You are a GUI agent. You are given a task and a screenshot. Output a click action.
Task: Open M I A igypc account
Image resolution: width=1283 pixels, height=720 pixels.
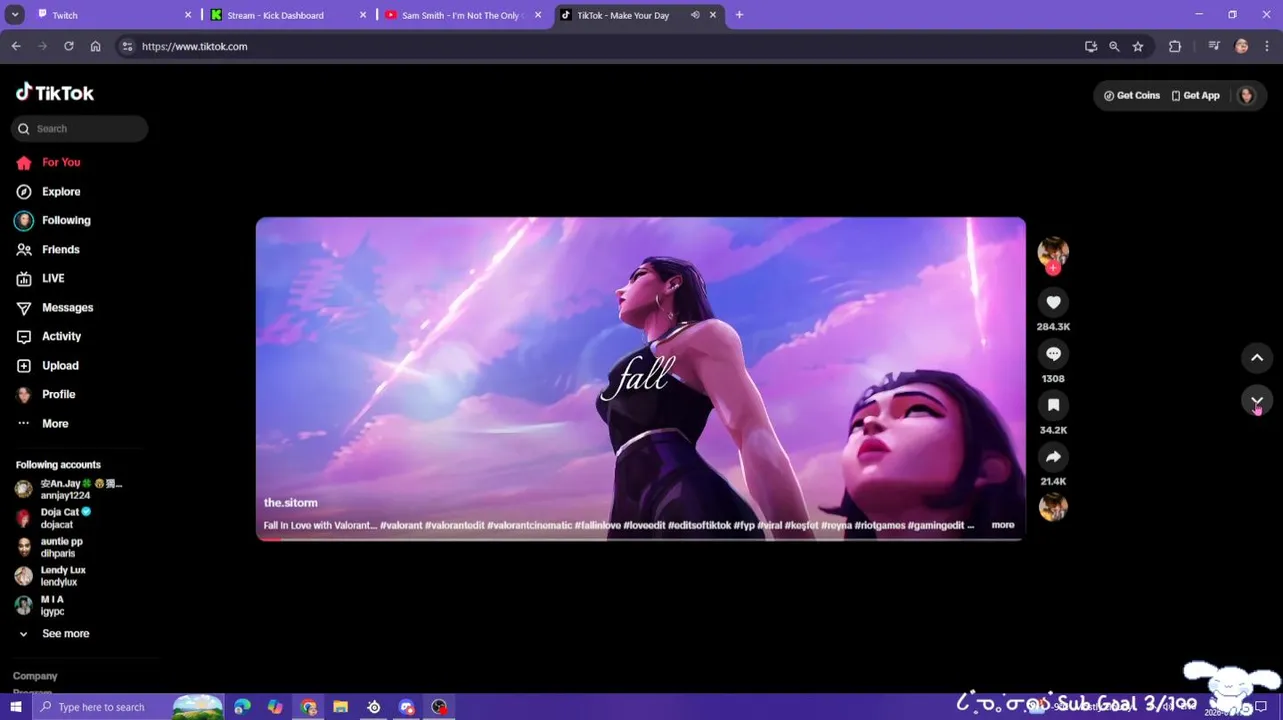click(40, 605)
